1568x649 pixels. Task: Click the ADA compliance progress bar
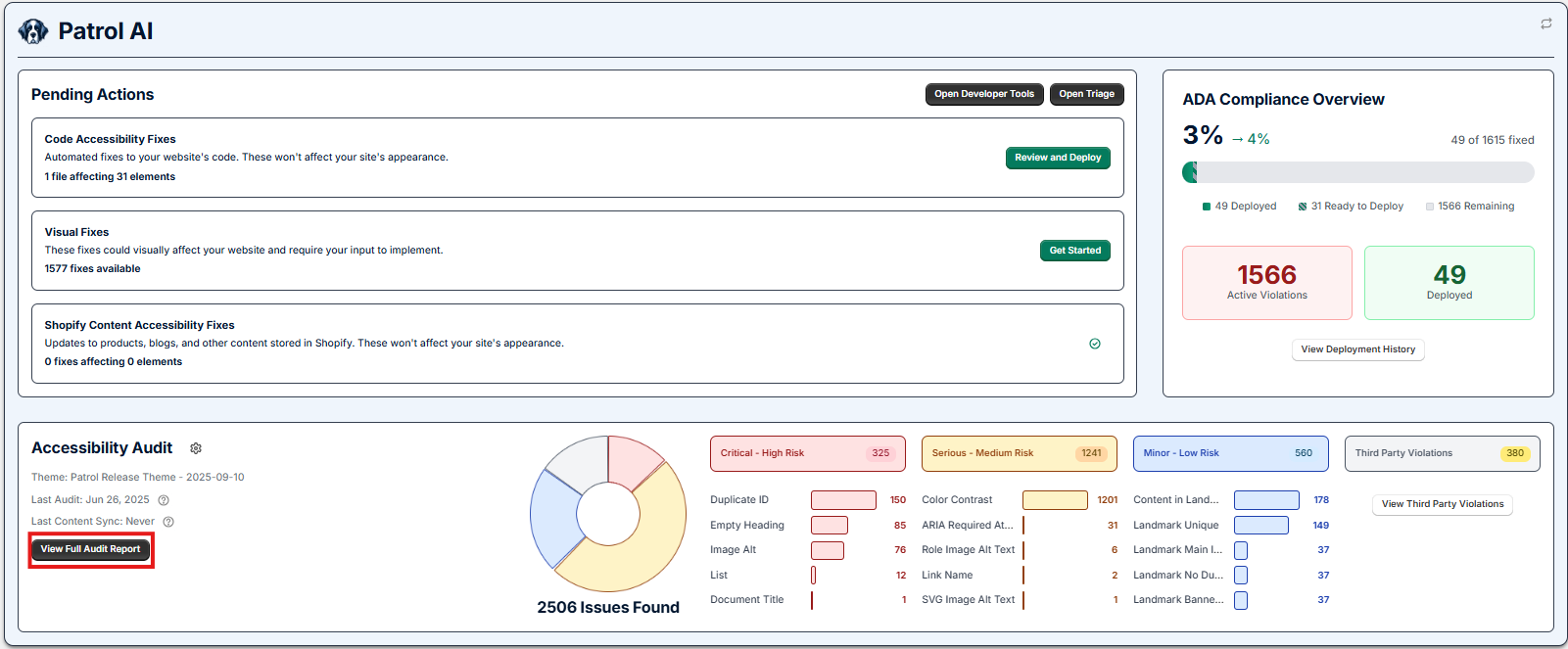(1358, 172)
